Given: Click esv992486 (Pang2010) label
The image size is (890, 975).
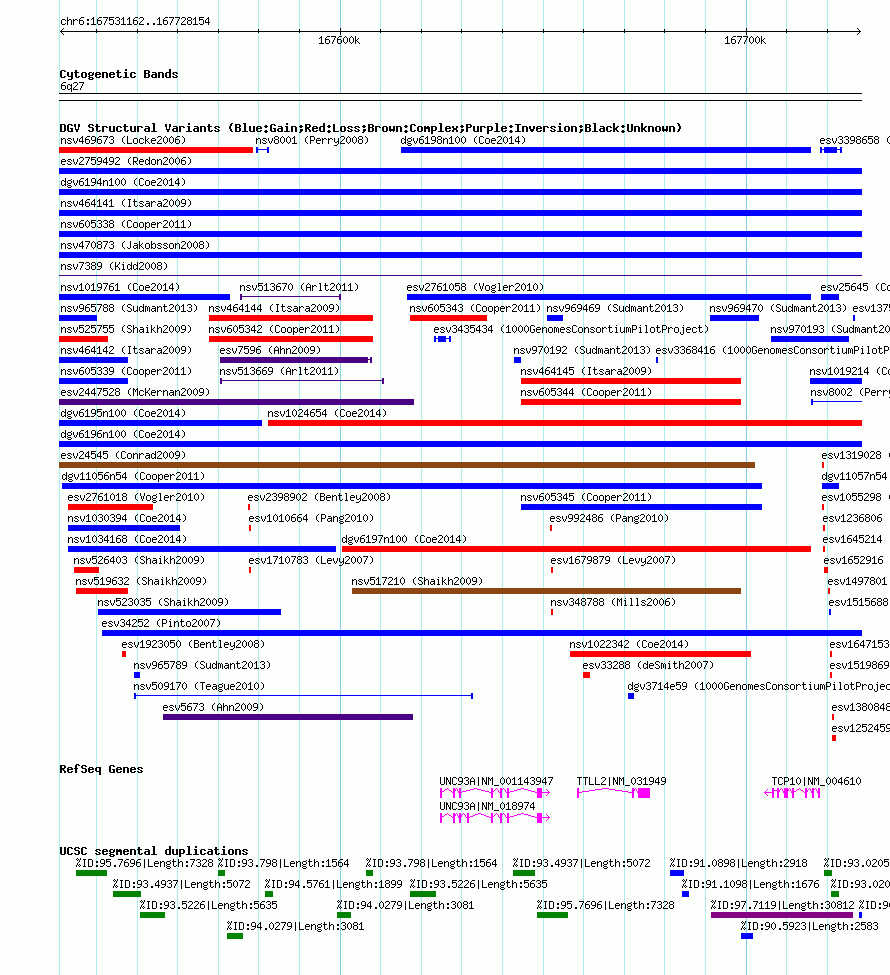Looking at the screenshot, I should coord(609,519).
